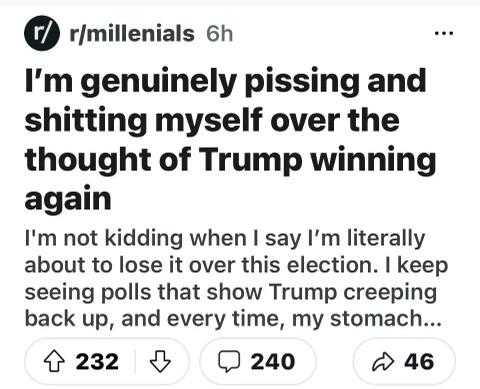Click the r/ subreddit avatar icon
This screenshot has height=389, width=480.
(42, 33)
